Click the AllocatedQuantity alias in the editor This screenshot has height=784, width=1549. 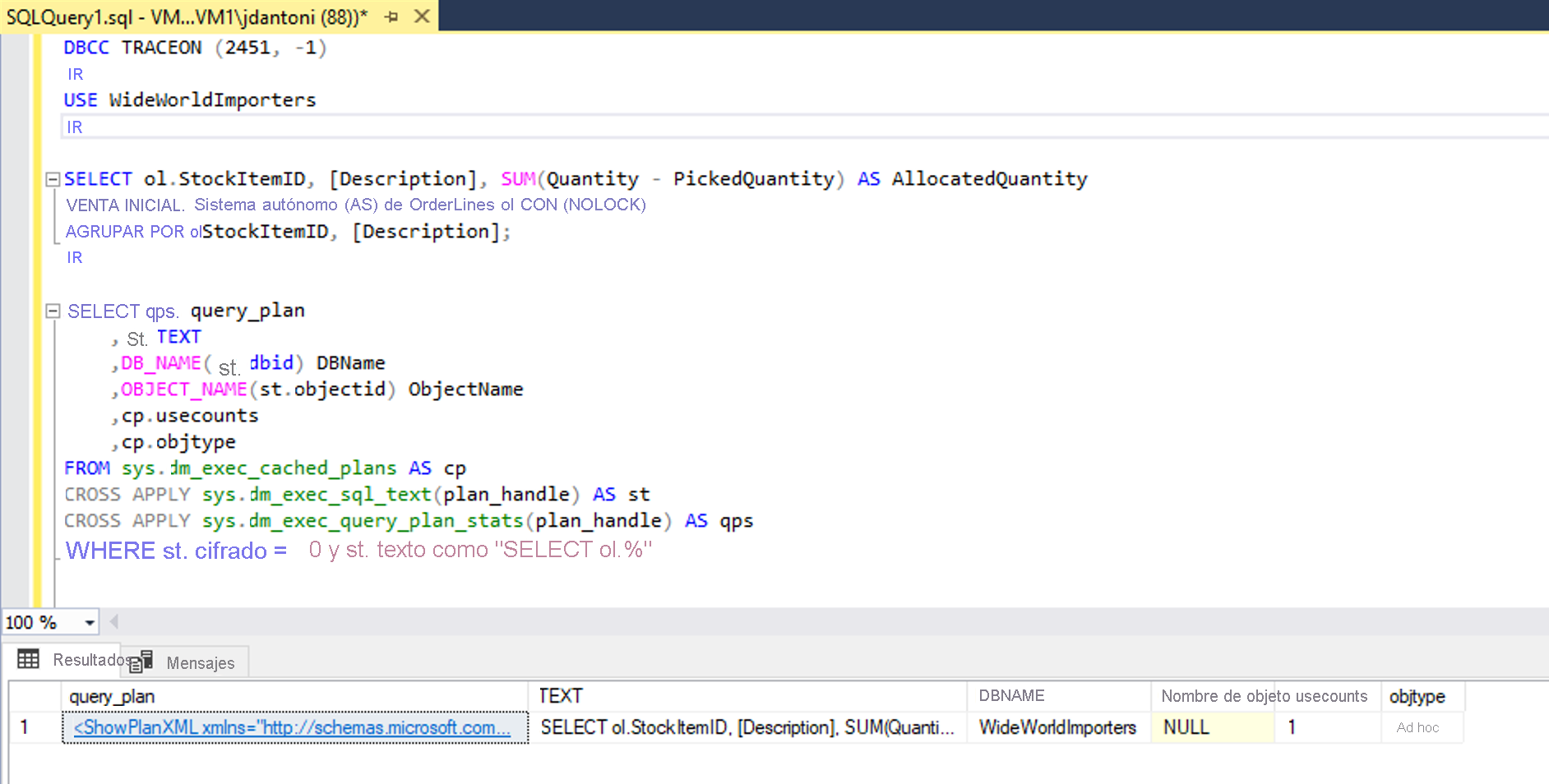[x=990, y=179]
